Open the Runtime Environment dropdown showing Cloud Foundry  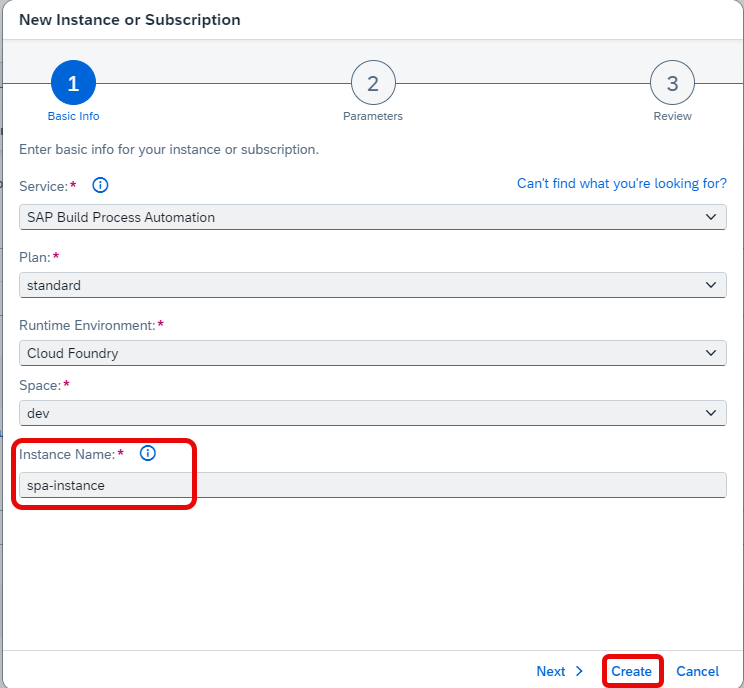372,353
